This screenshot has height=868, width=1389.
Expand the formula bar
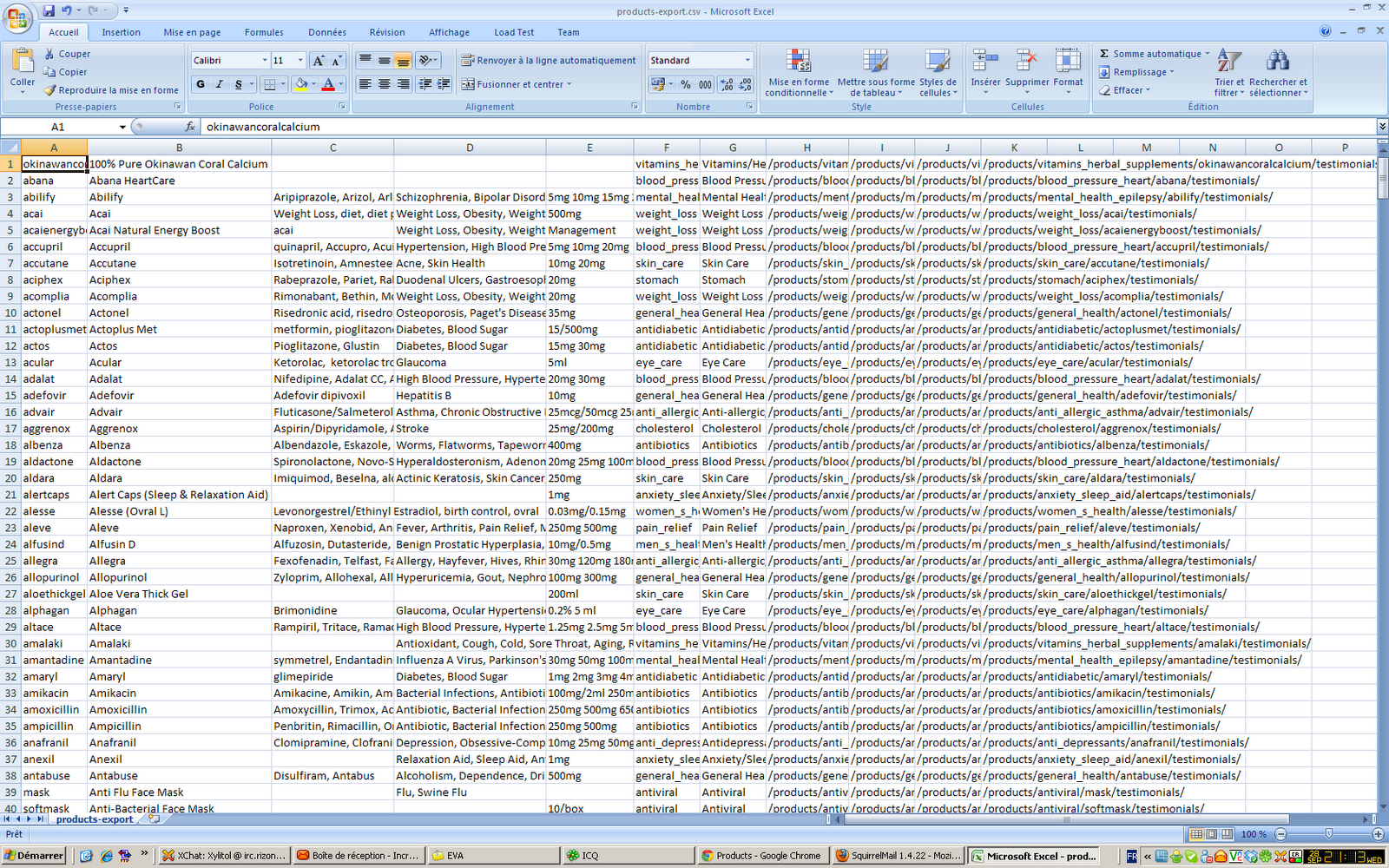1382,127
